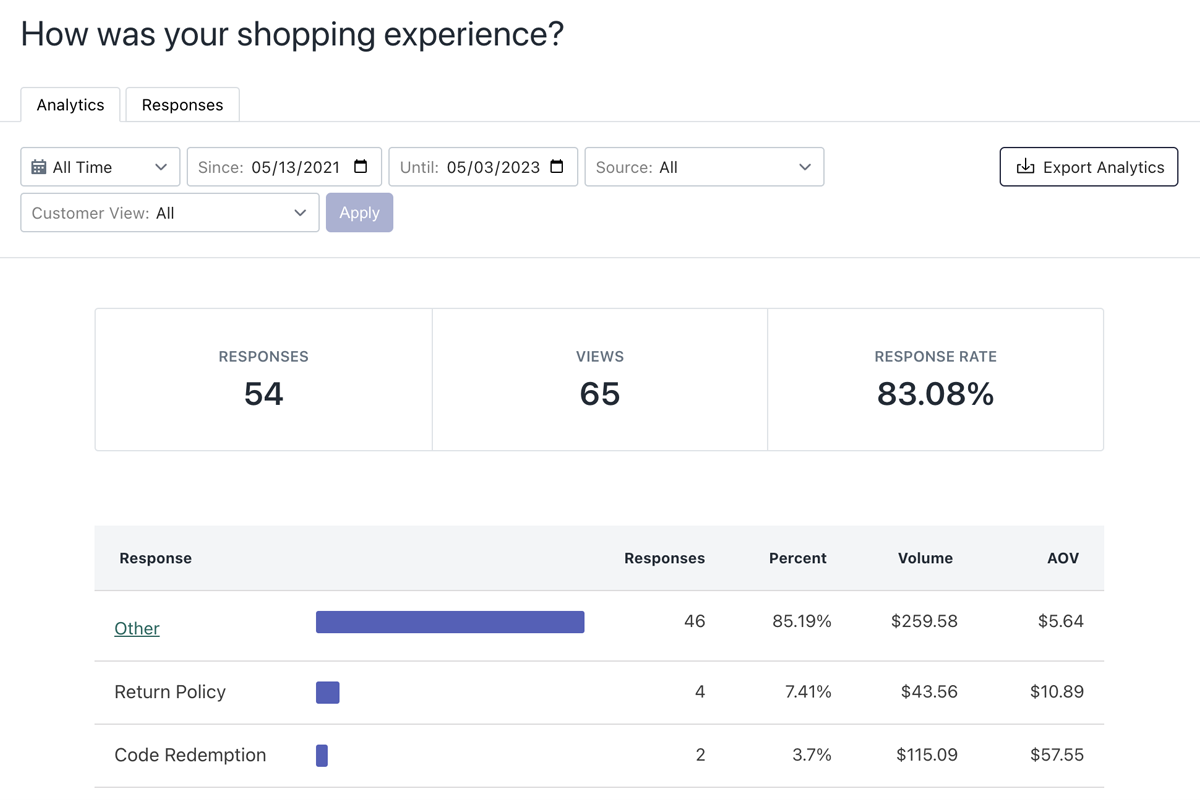
Task: Open the Since date picker calendar icon
Action: tap(361, 167)
